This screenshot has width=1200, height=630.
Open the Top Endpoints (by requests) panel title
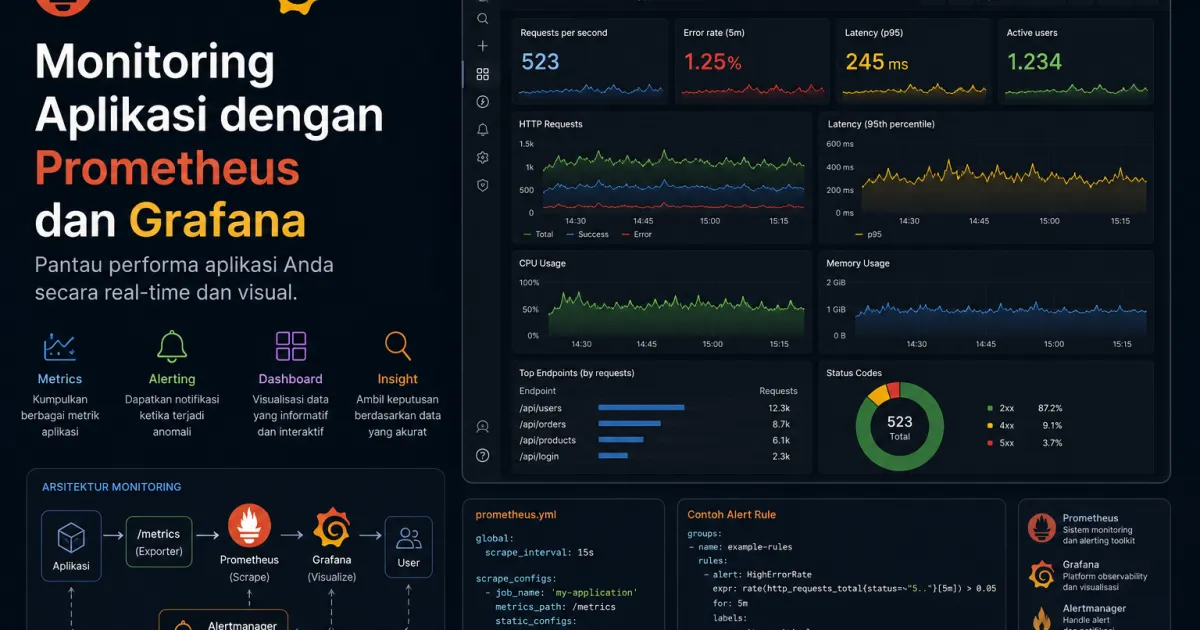[x=577, y=373]
